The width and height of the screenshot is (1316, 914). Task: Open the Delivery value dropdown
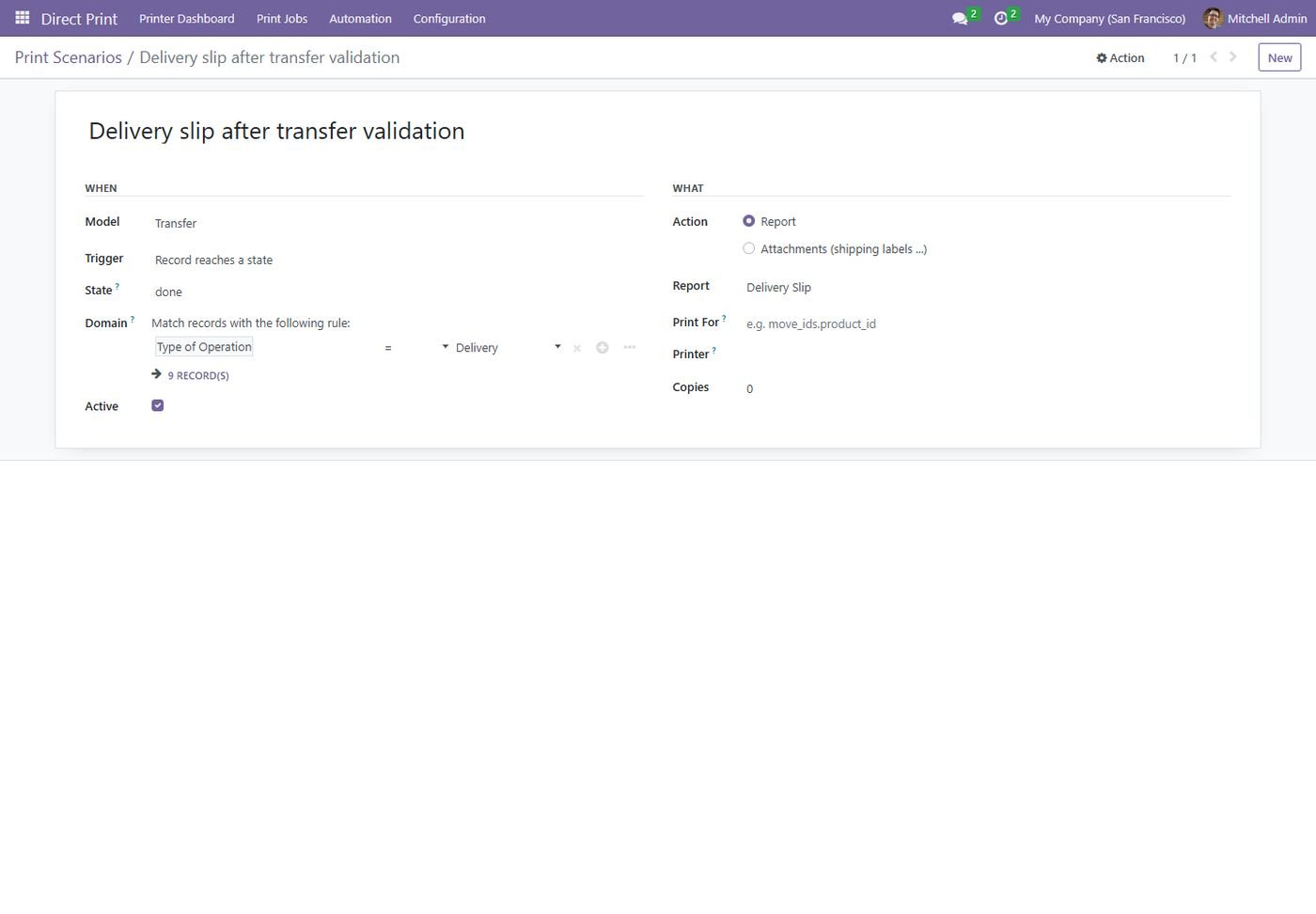509,348
